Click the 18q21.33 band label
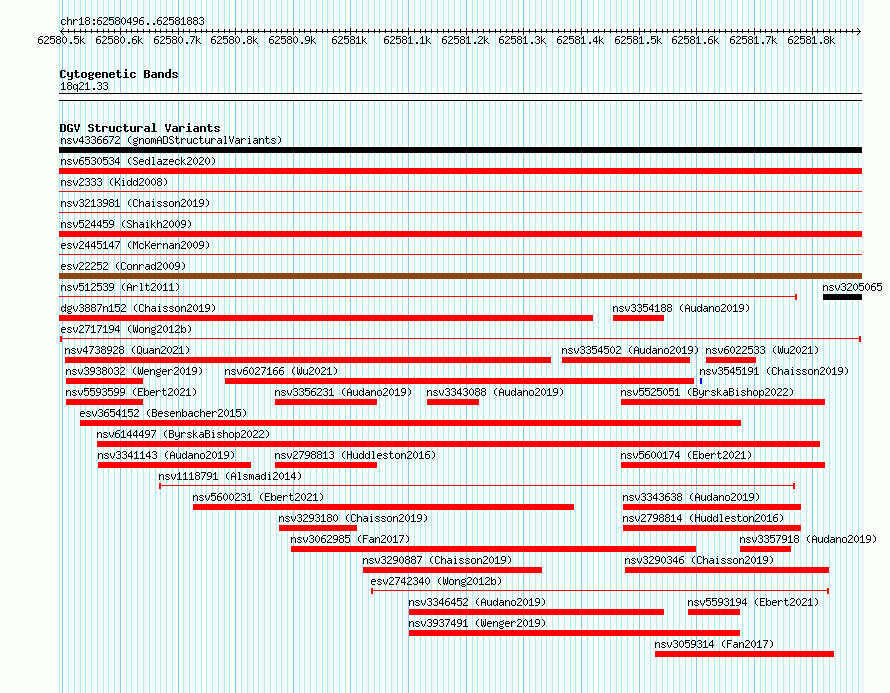 pos(84,86)
